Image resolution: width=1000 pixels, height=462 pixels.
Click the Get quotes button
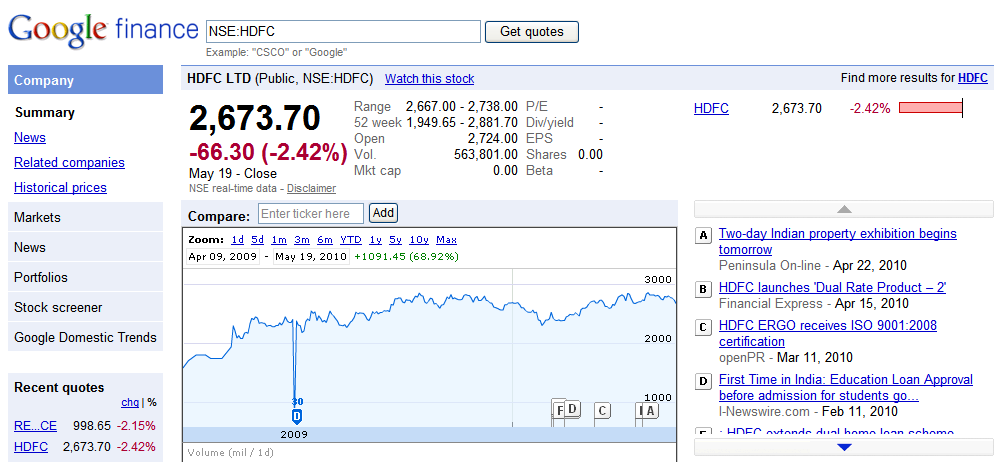(x=532, y=32)
